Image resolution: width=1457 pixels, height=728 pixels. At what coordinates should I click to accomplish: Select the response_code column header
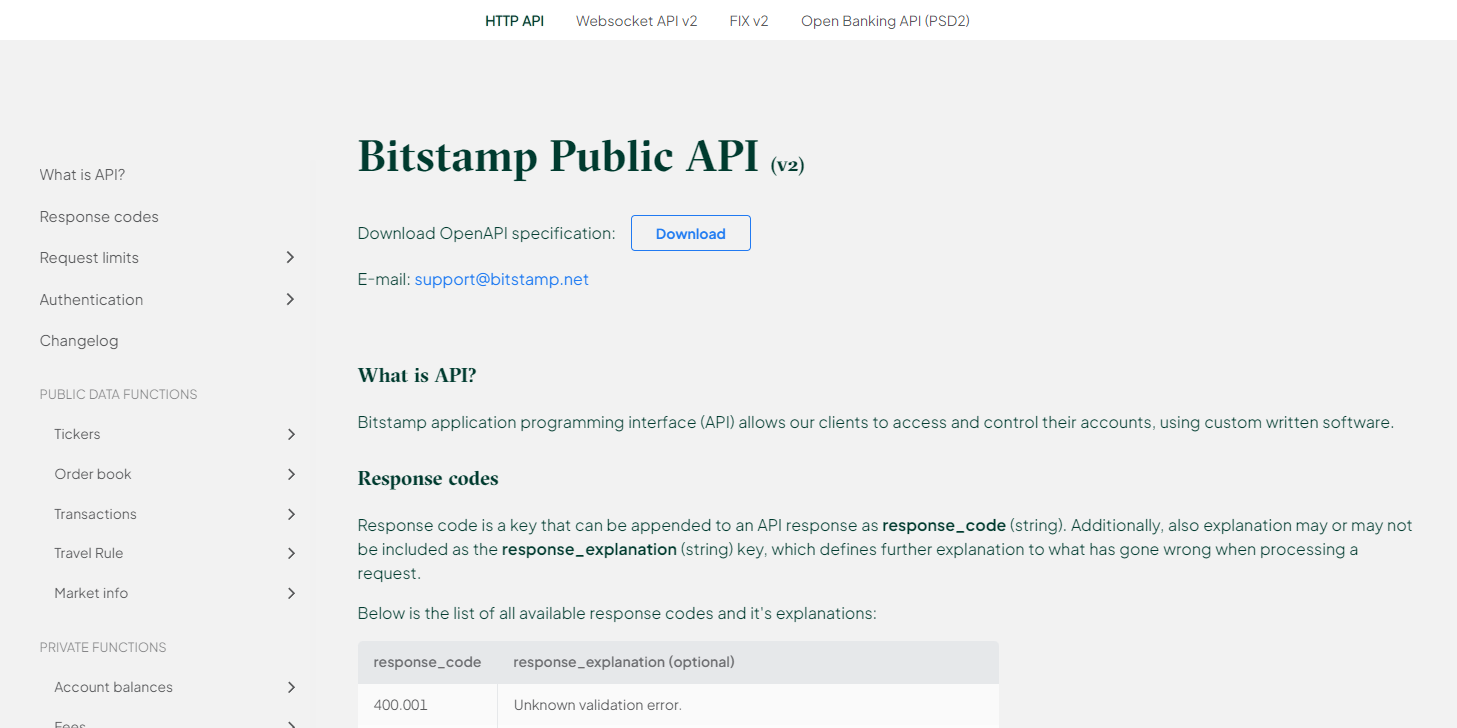pyautogui.click(x=427, y=662)
